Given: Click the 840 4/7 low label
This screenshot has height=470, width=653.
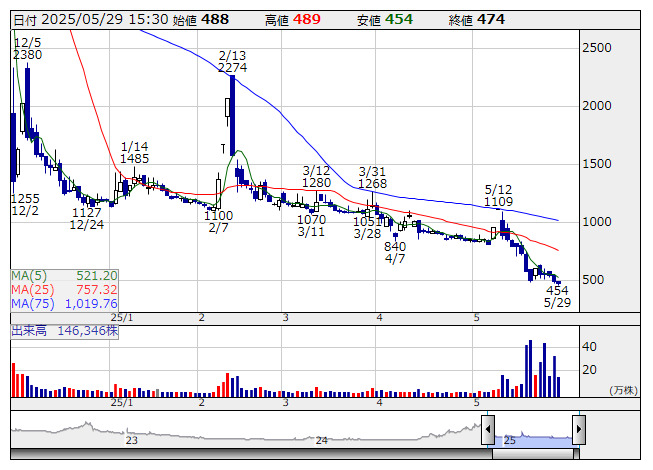Looking at the screenshot, I should point(395,252).
